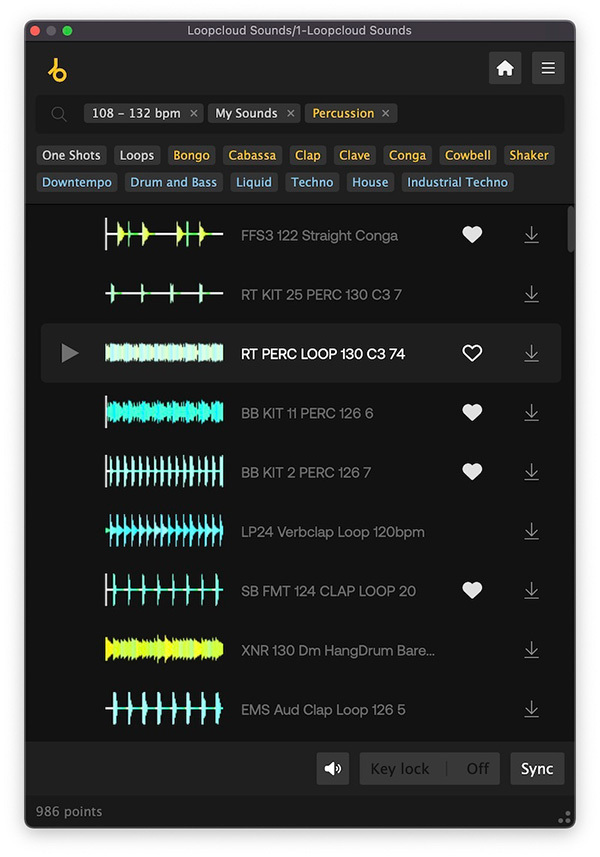Toggle the speaker volume icon
This screenshot has width=600, height=857.
[x=333, y=769]
